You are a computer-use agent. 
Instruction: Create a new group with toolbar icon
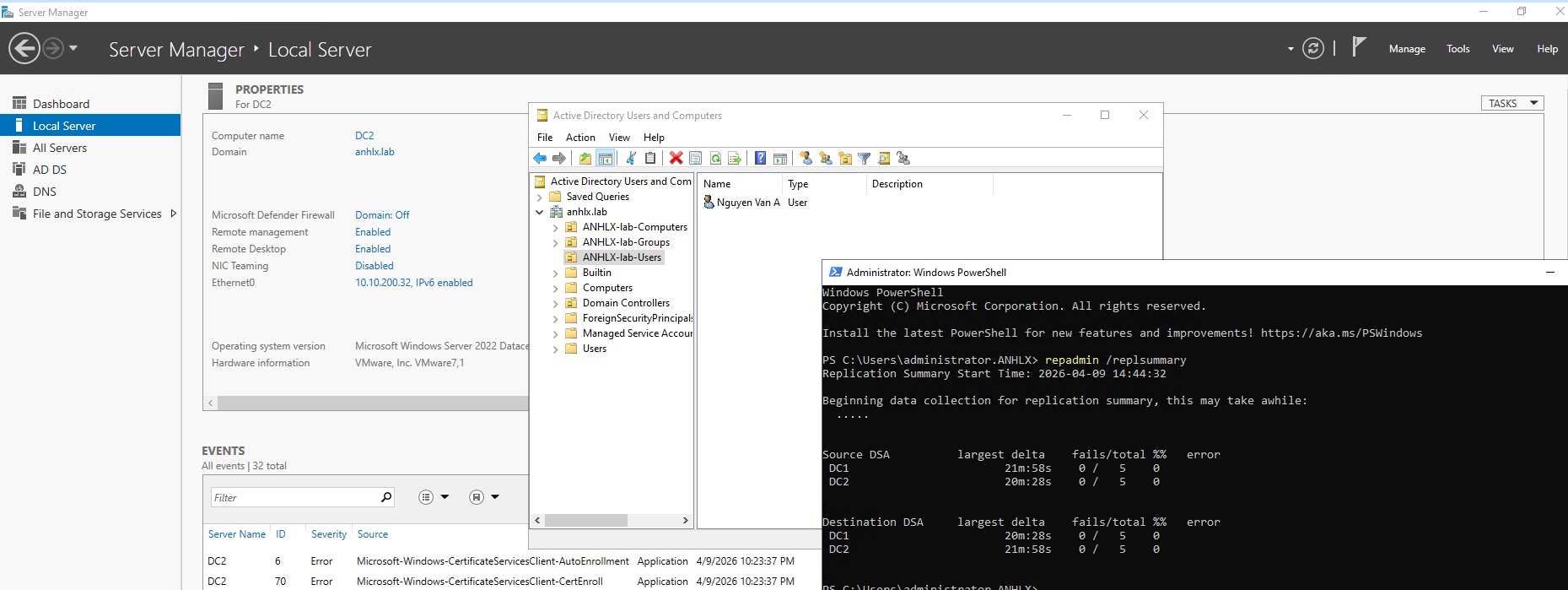click(x=826, y=158)
